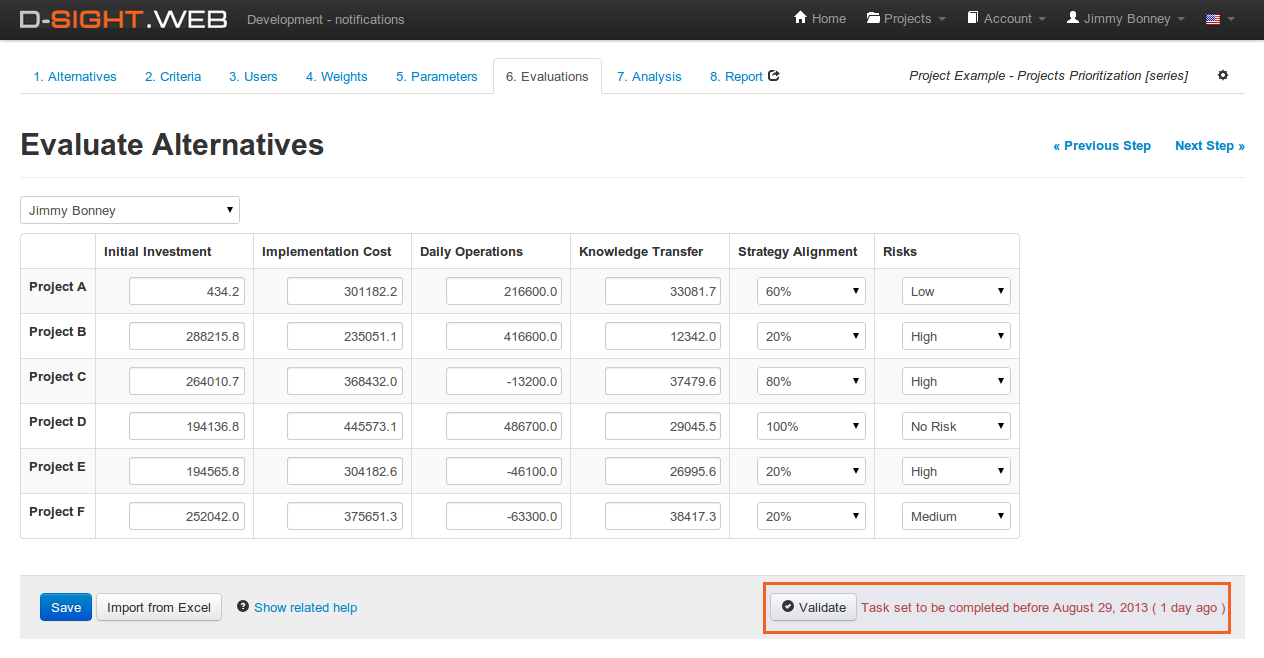The width and height of the screenshot is (1264, 658).
Task: Click Project A Initial Investment field
Action: tap(187, 292)
